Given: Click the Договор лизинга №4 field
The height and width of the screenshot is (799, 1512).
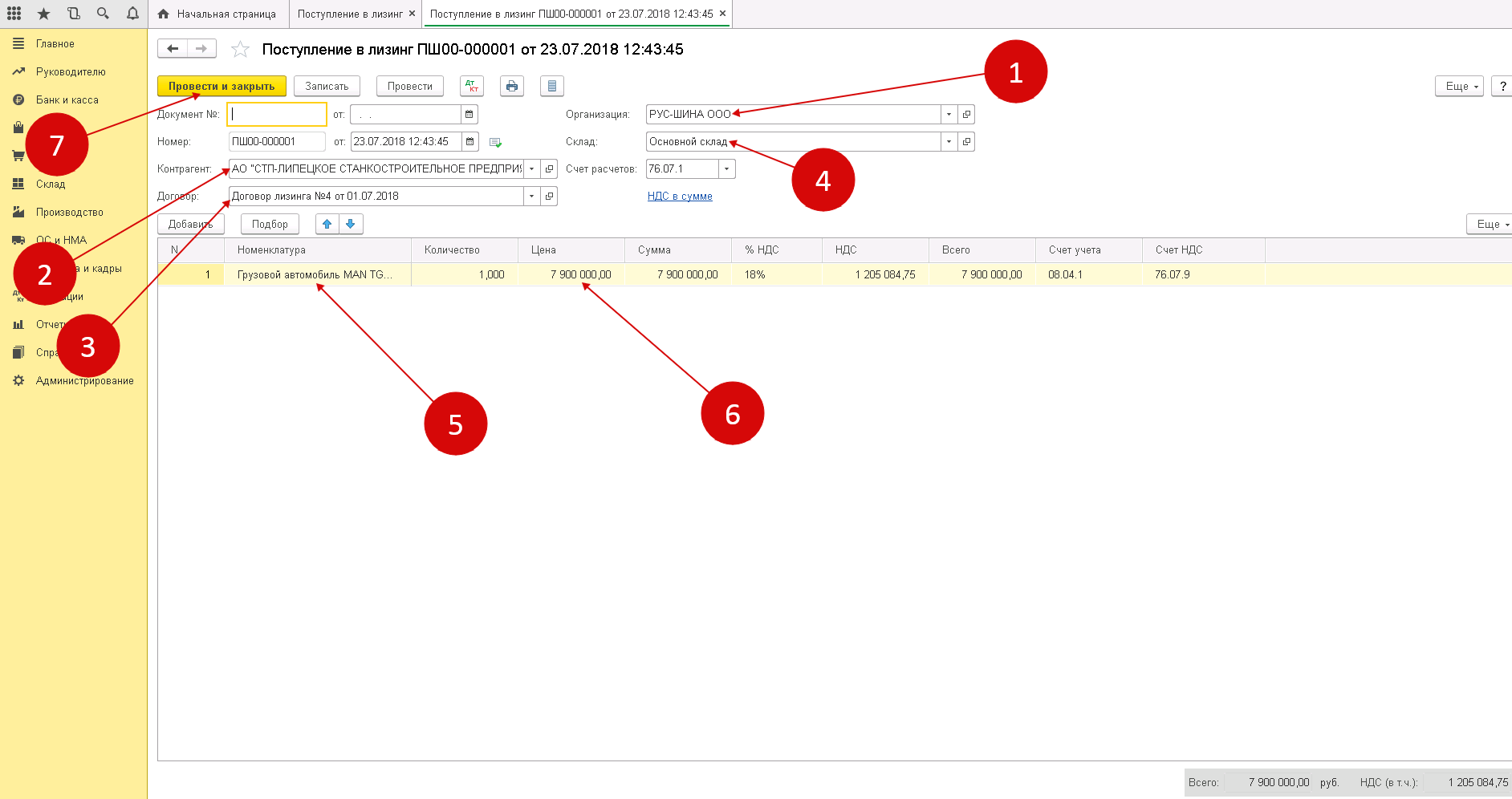Looking at the screenshot, I should pos(376,197).
